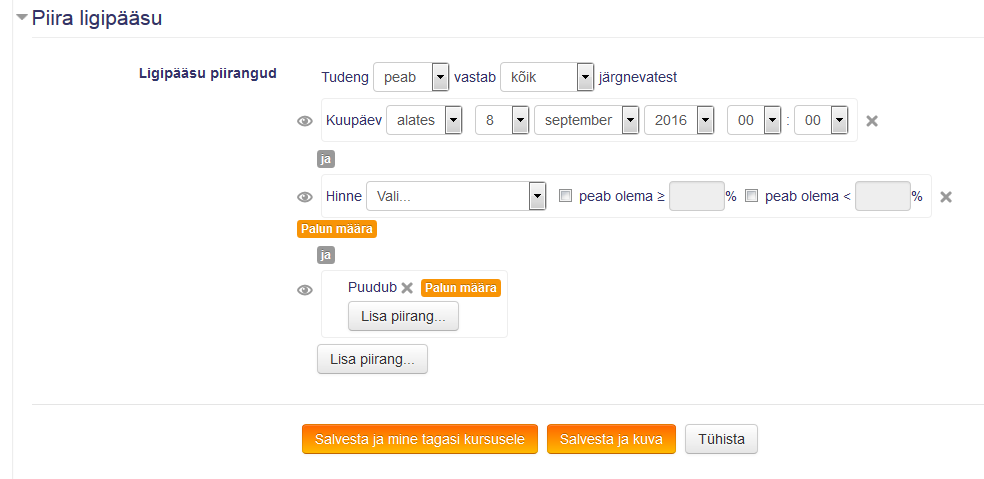Open the 'alates' date direction dropdown
984x479 pixels.
(x=424, y=120)
